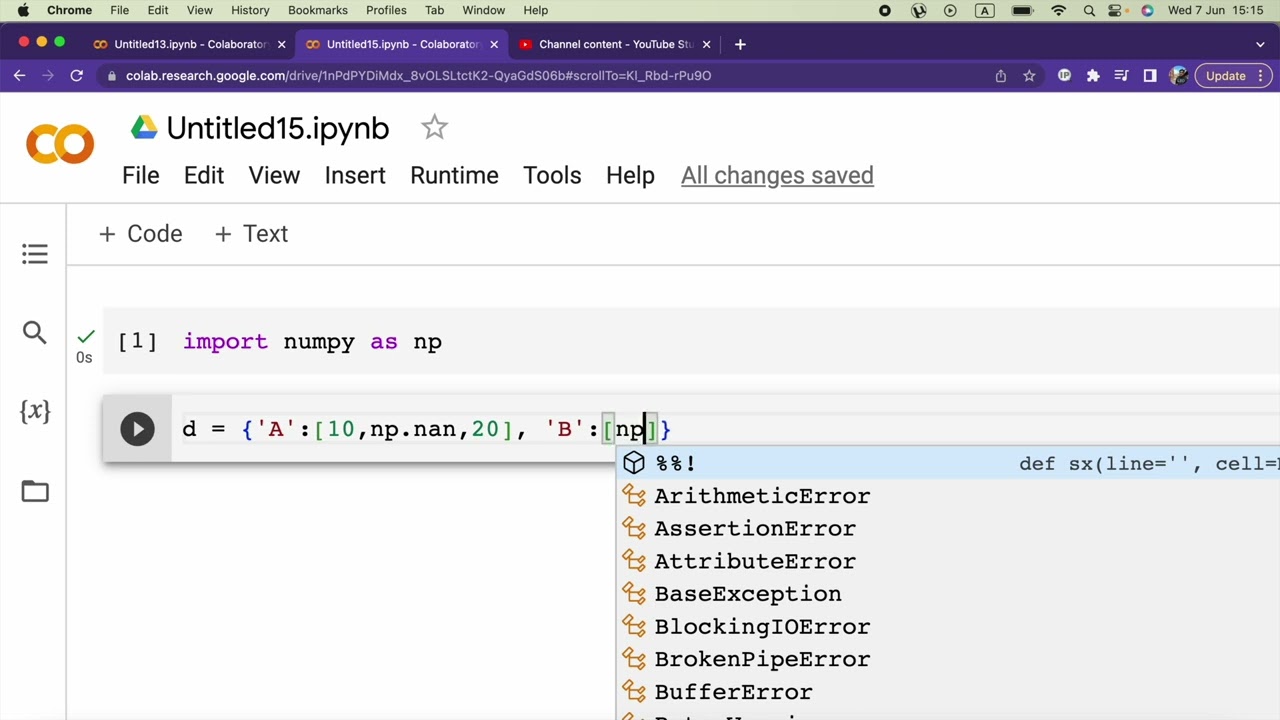Open Chrome media control icon
1280x720 pixels.
point(1122,76)
